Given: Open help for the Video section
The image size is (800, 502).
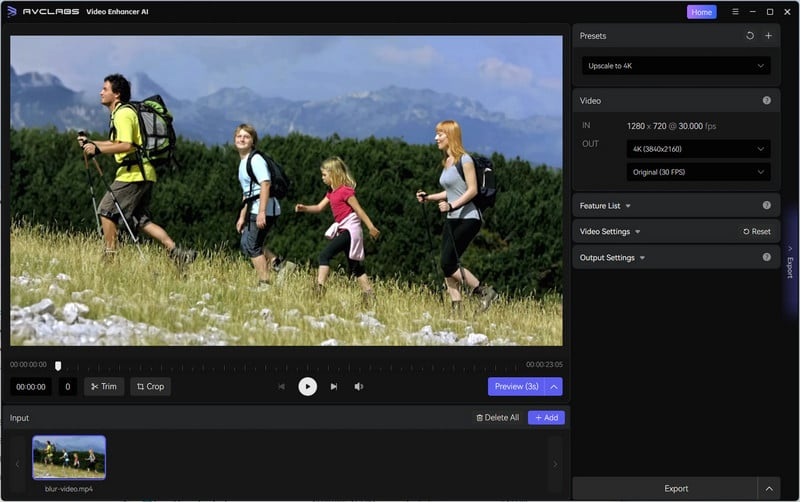Looking at the screenshot, I should click(767, 101).
